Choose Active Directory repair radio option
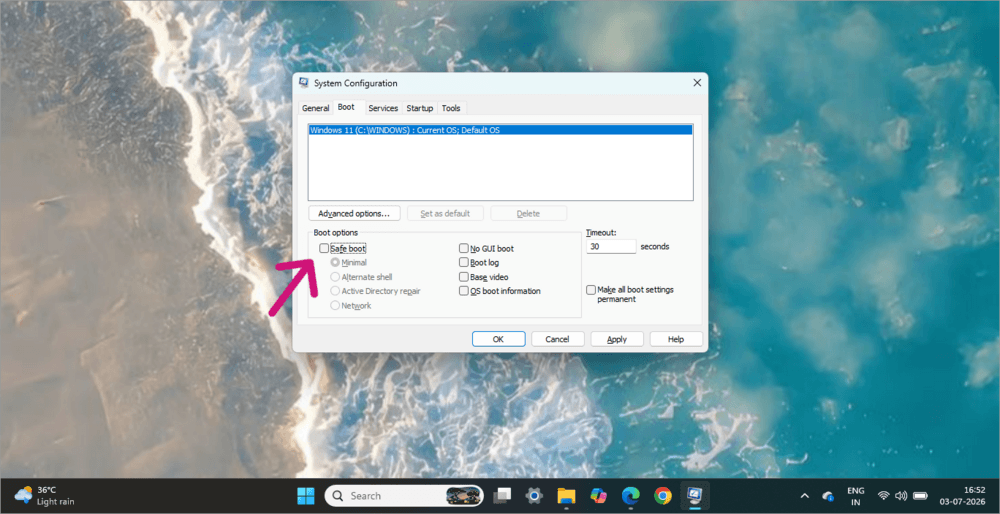 coord(335,291)
